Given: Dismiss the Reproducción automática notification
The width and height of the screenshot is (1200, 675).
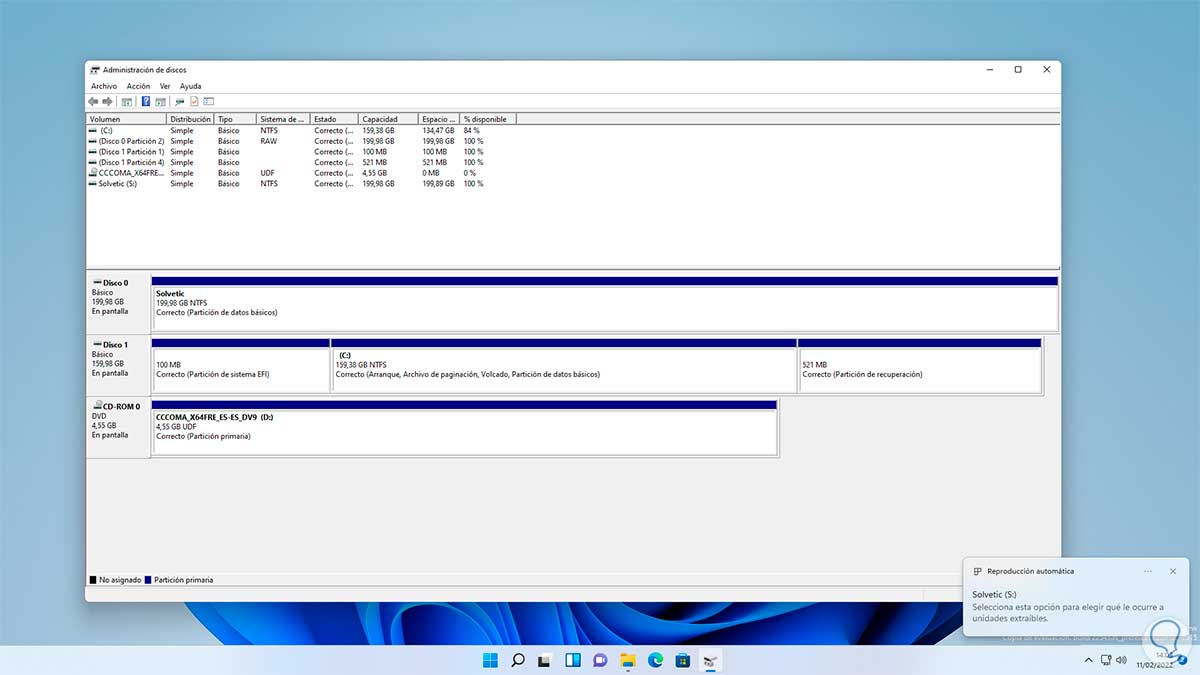Looking at the screenshot, I should [1173, 571].
